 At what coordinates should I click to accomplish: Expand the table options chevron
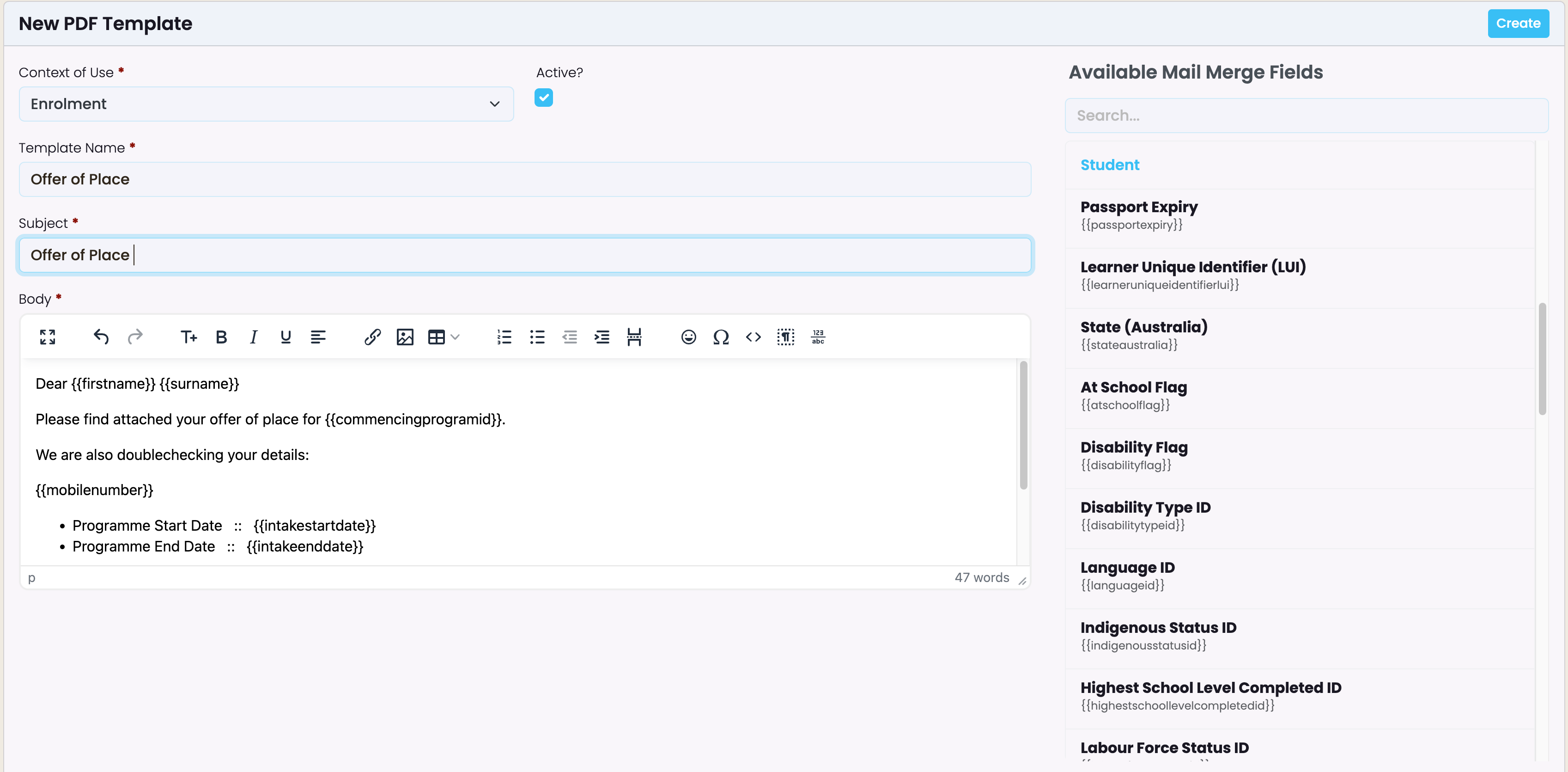tap(456, 337)
